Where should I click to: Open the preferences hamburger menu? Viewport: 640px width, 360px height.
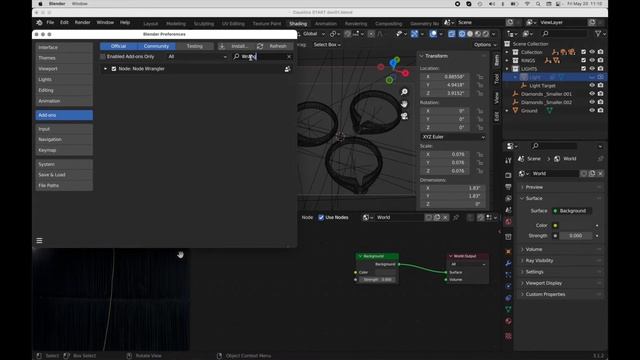(39, 241)
